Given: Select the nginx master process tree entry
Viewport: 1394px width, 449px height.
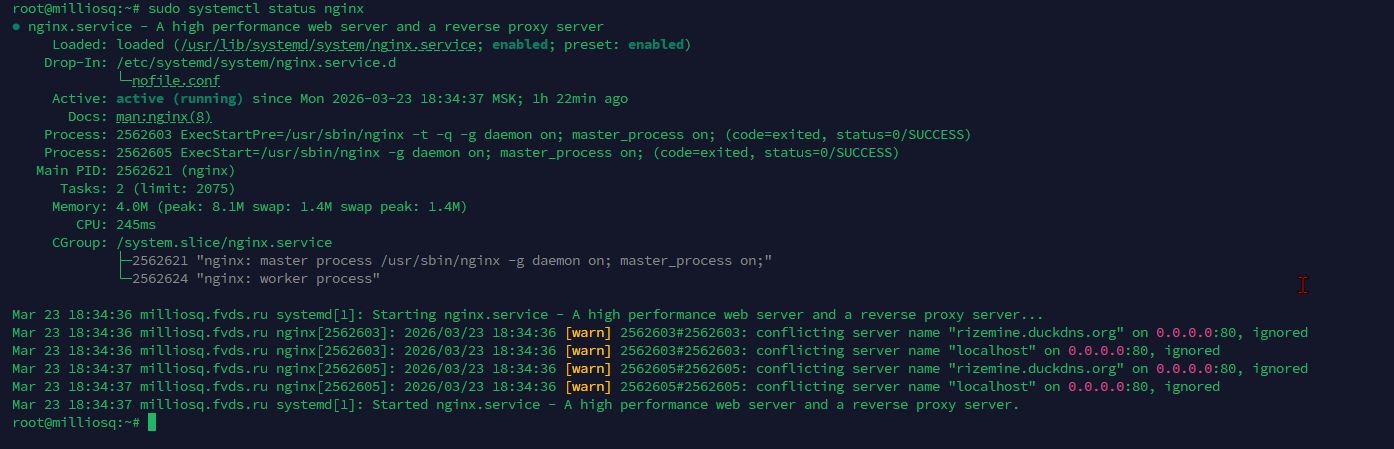Looking at the screenshot, I should click(452, 261).
